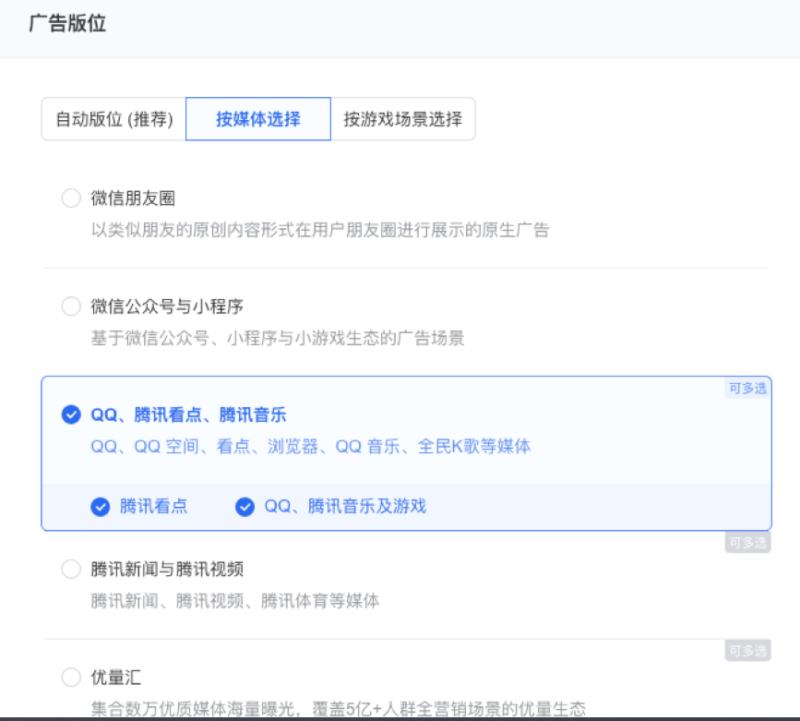Click the blue checkmark beside 腾讯看点

click(101, 506)
